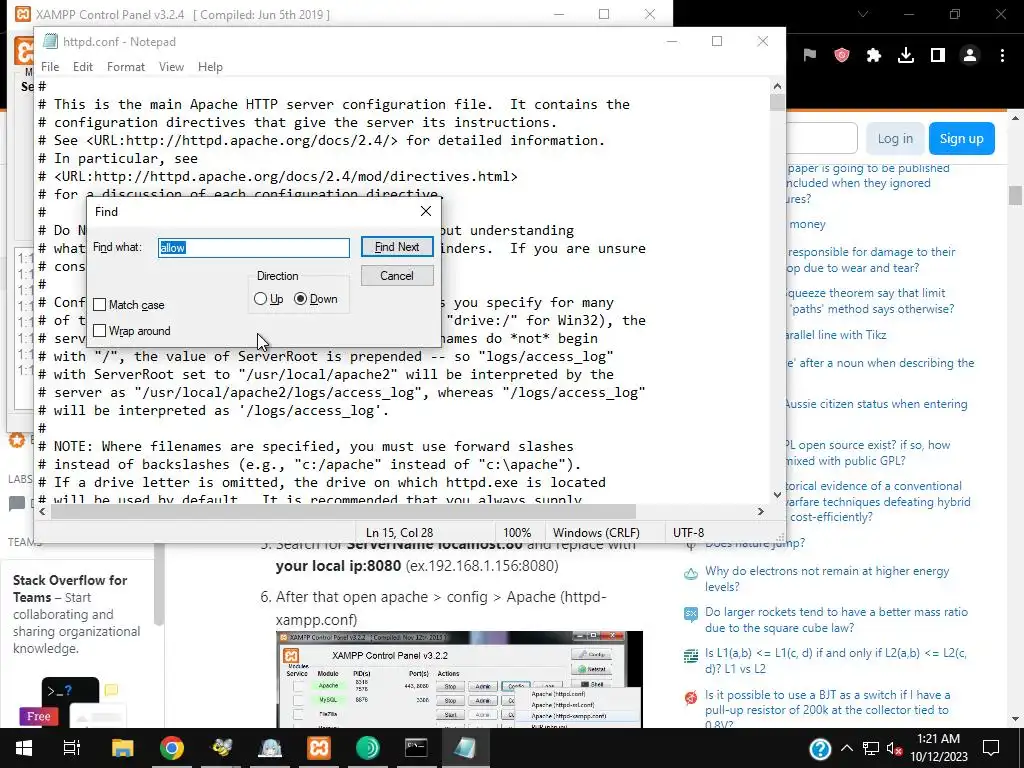The height and width of the screenshot is (768, 1024).
Task: Click site icon beside BJT switch question
Action: click(x=691, y=697)
